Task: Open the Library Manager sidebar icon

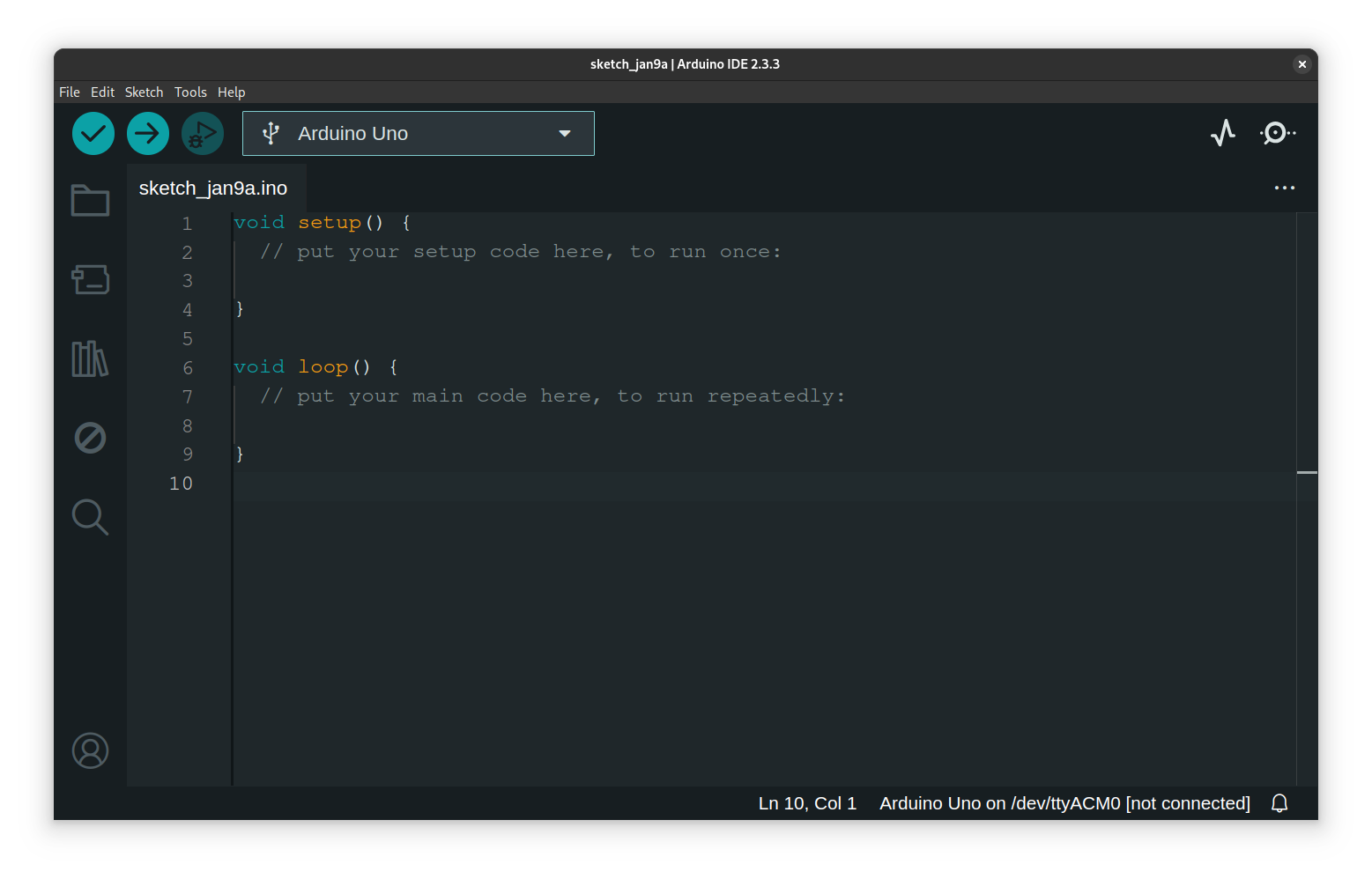Action: (89, 358)
